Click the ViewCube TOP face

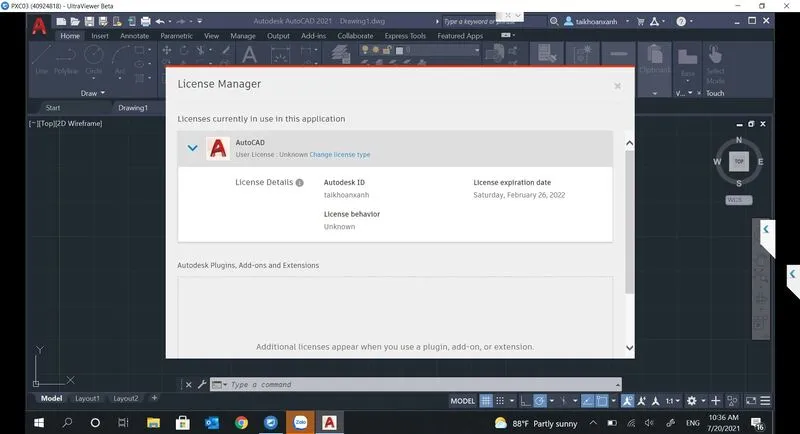tap(739, 161)
